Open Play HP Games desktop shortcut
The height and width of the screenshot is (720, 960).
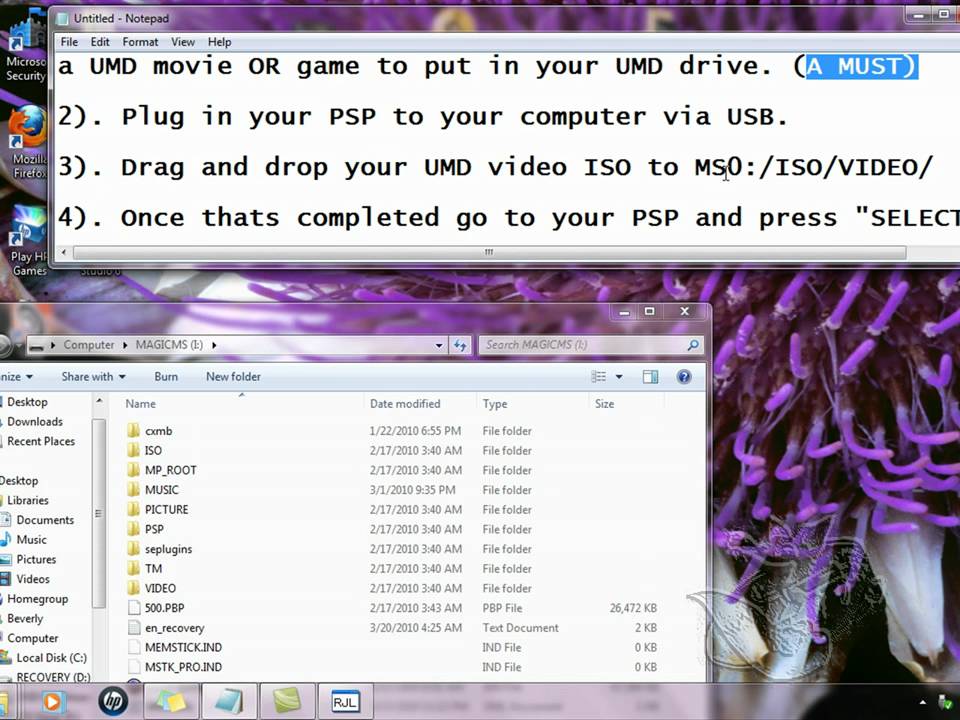tap(28, 241)
